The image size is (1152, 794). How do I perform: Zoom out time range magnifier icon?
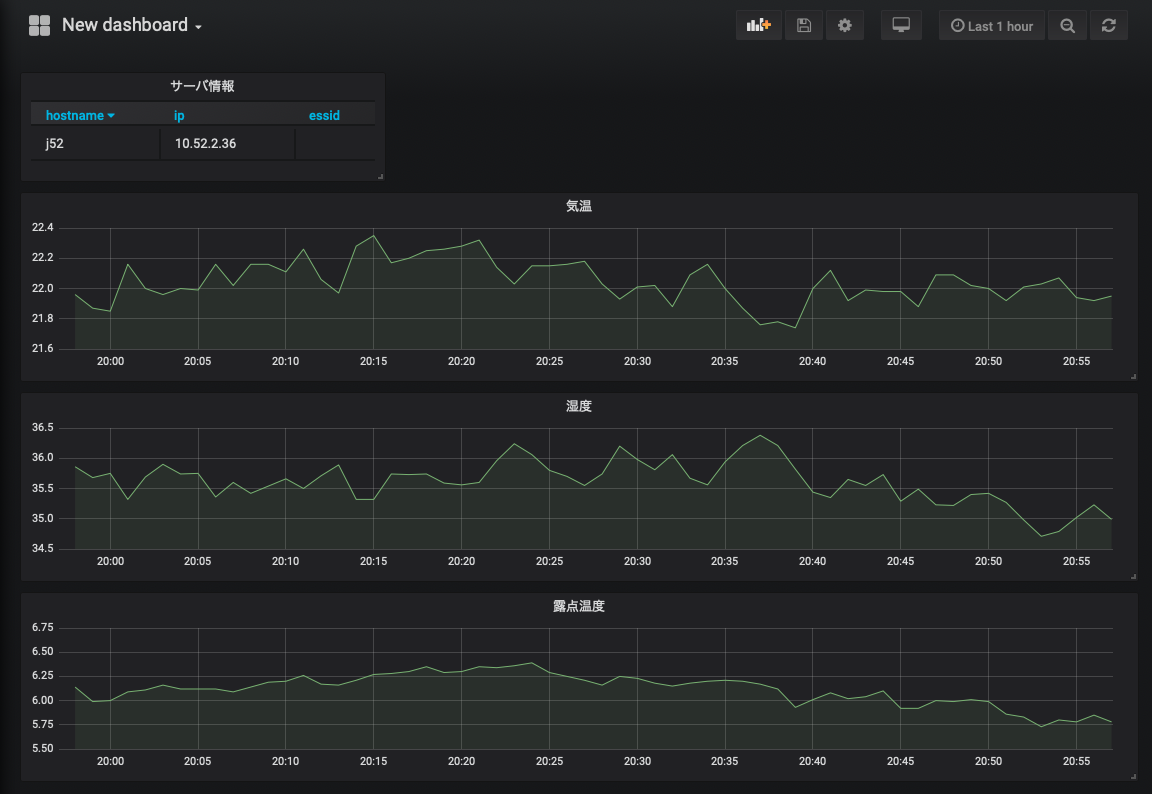[x=1067, y=26]
